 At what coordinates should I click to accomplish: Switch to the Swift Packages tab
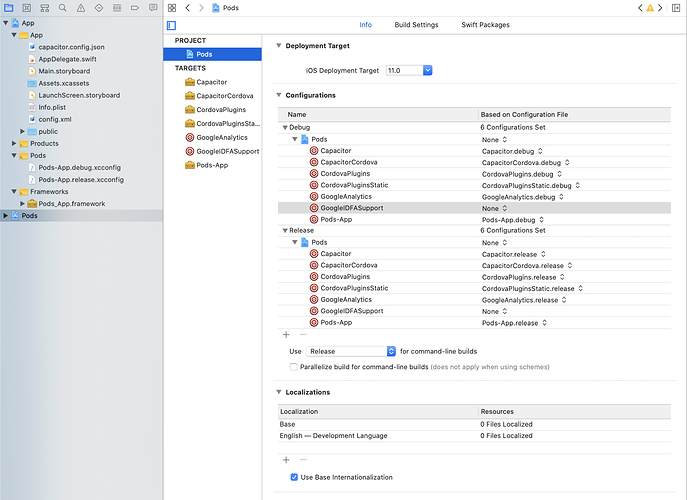pos(485,25)
